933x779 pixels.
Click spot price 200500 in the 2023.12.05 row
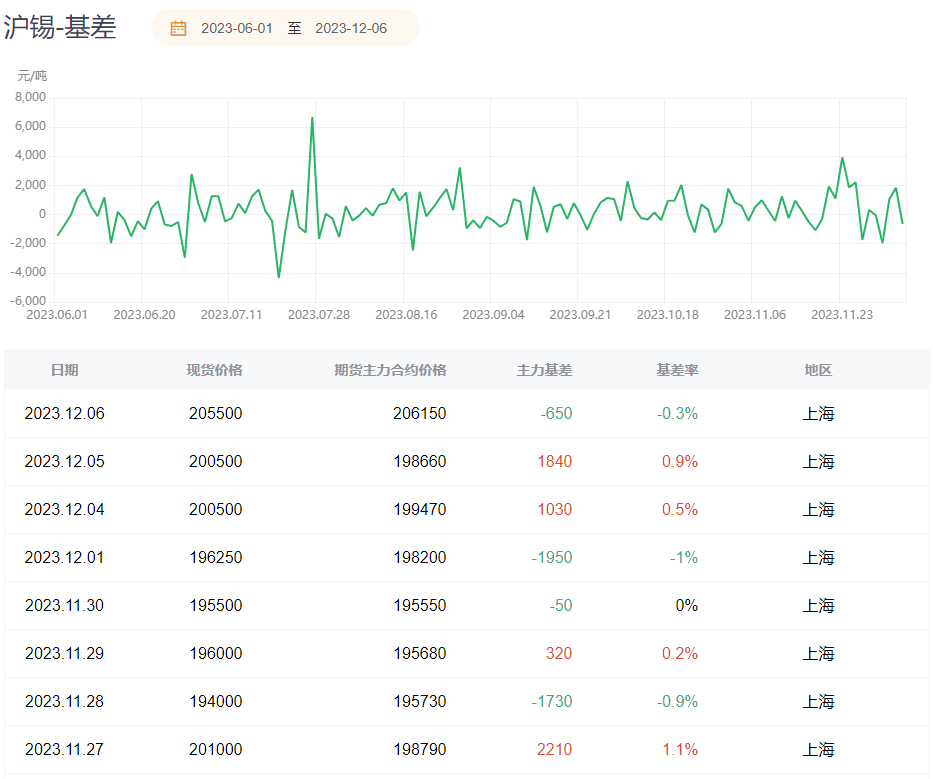point(215,462)
